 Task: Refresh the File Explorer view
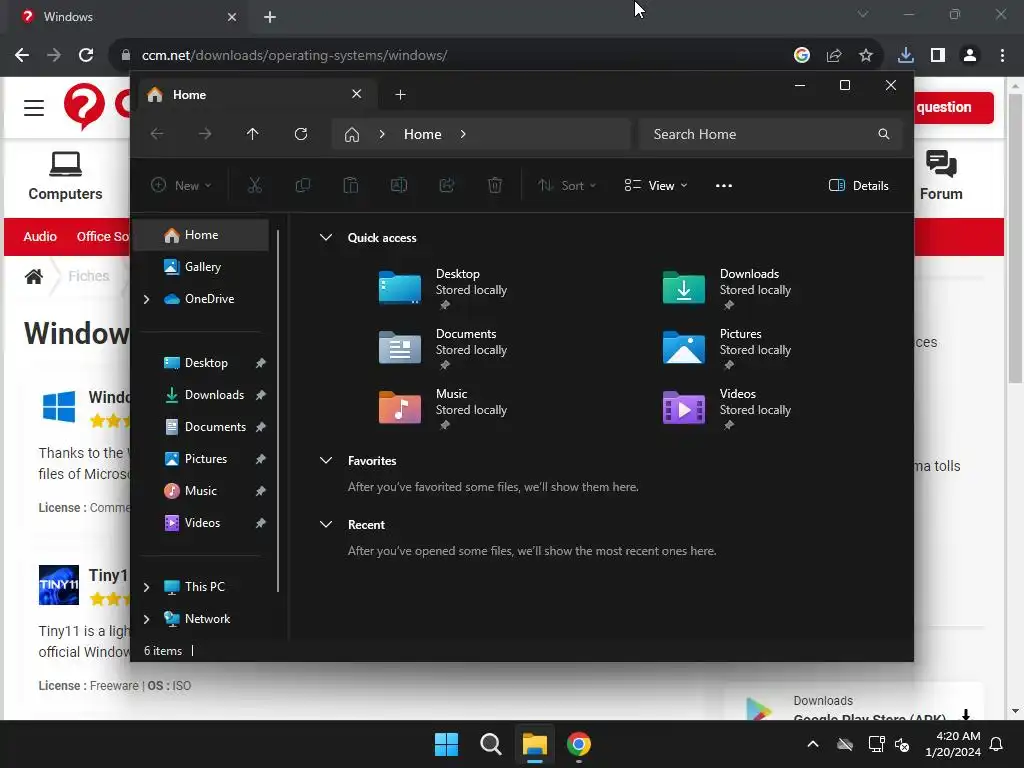click(x=301, y=134)
